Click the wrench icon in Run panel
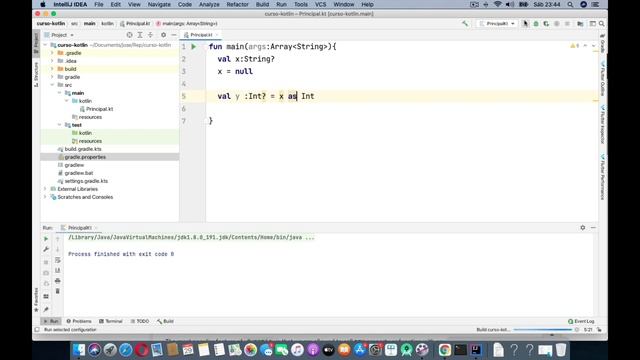Viewport: 640px width, 360px height. 46,249
